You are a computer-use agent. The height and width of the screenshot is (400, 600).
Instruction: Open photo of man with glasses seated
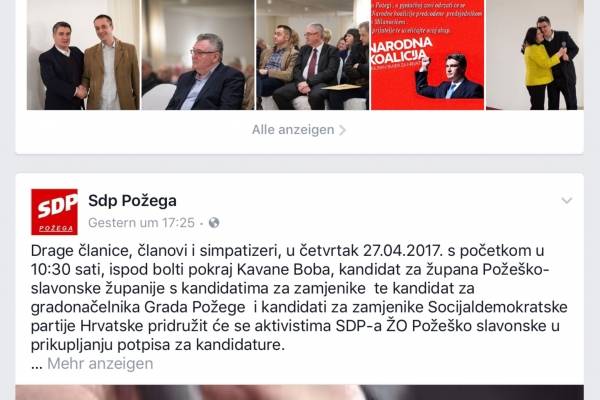coord(198,55)
